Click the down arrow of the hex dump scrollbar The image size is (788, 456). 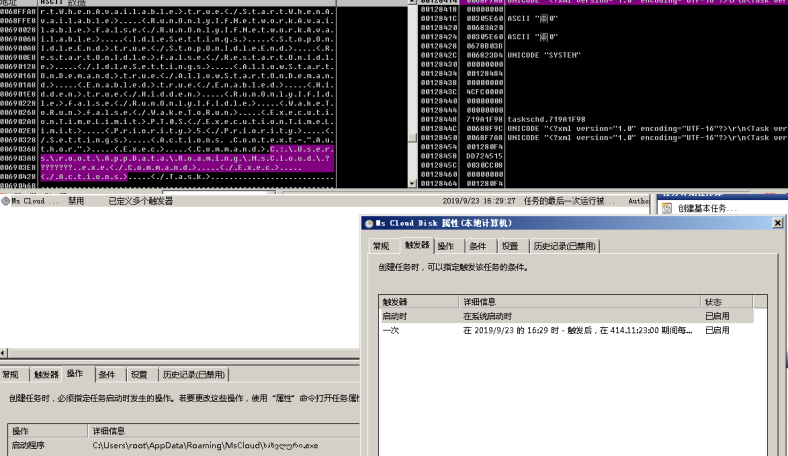412,184
